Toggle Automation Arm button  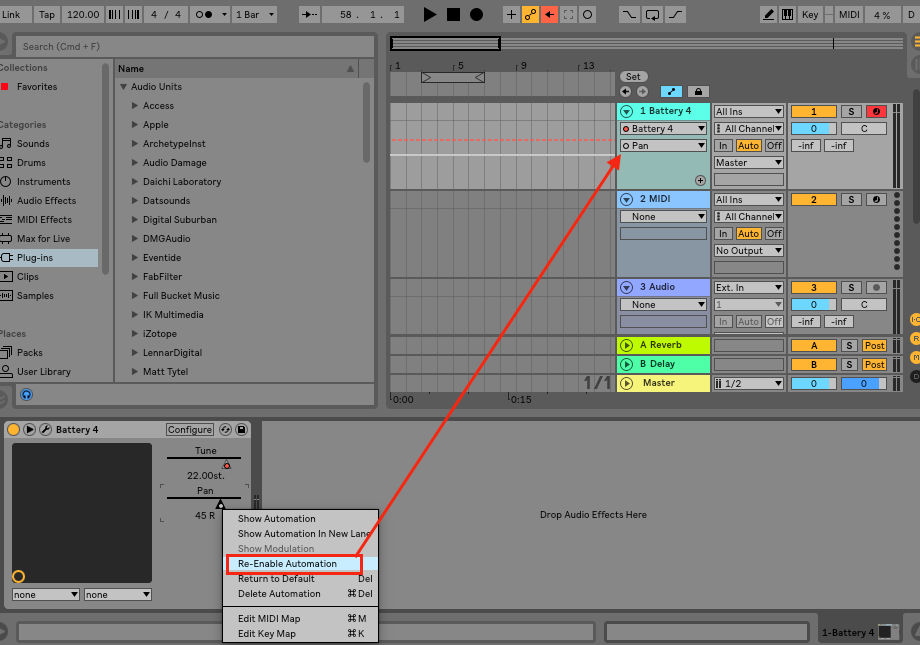(x=530, y=15)
